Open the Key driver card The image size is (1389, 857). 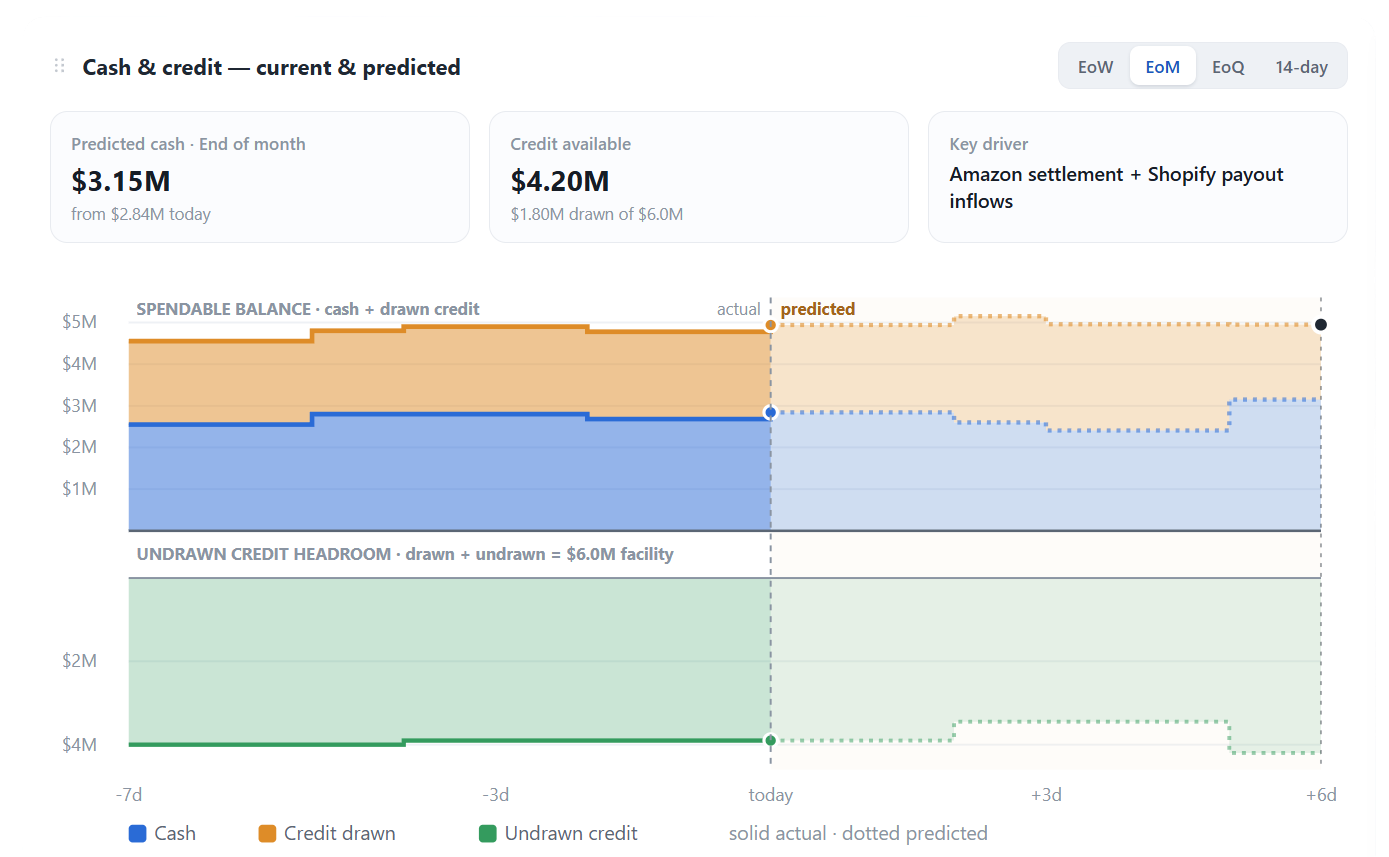[x=1137, y=177]
